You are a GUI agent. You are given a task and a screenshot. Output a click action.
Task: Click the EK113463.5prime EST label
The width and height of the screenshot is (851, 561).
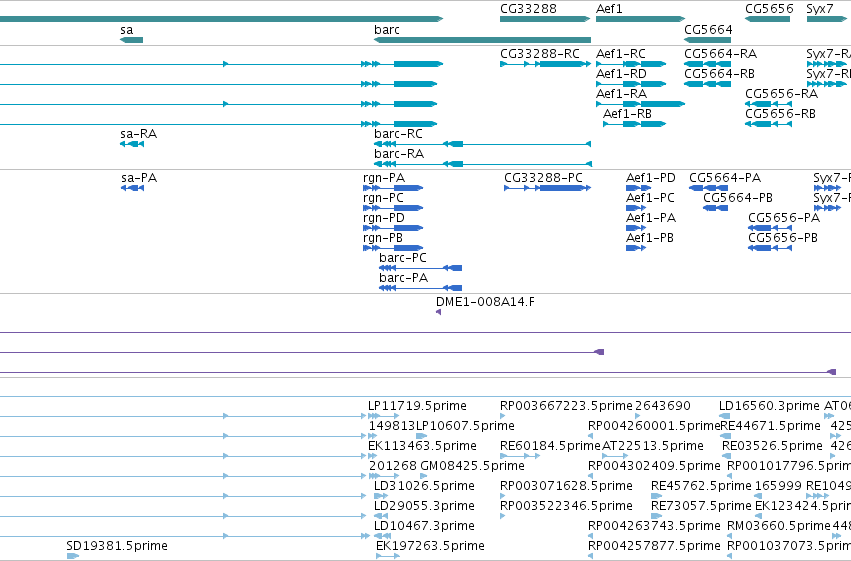422,446
